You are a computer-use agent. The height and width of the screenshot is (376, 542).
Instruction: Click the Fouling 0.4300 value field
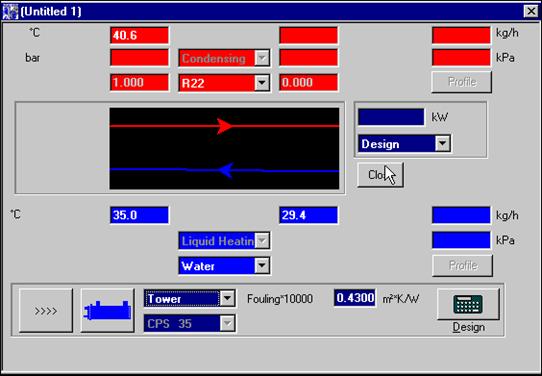(355, 298)
